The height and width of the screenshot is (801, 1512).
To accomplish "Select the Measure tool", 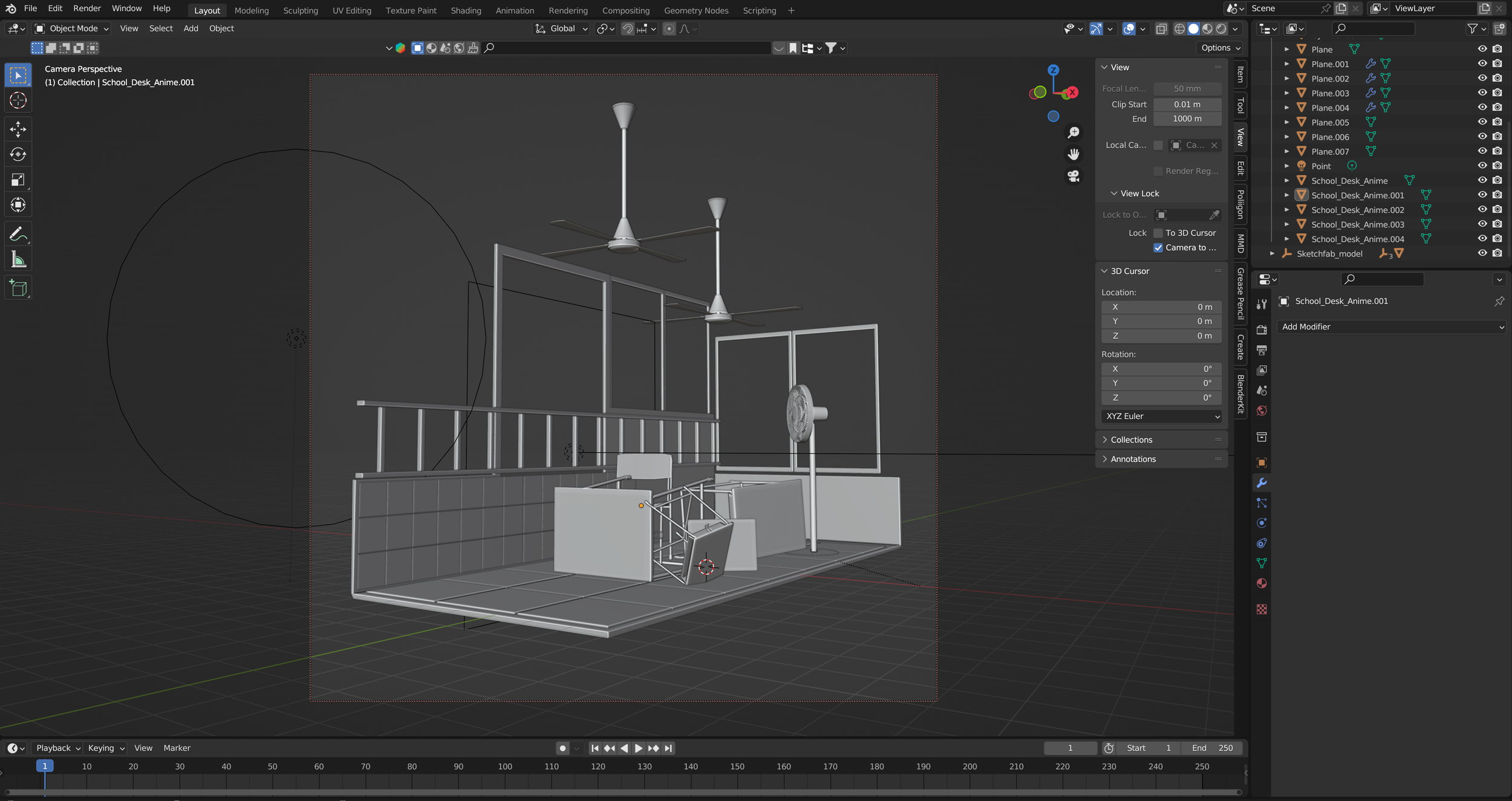I will click(x=18, y=260).
